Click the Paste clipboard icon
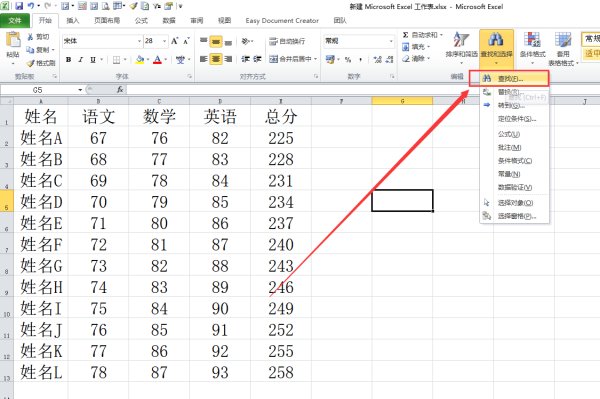This screenshot has width=600, height=399. click(13, 40)
